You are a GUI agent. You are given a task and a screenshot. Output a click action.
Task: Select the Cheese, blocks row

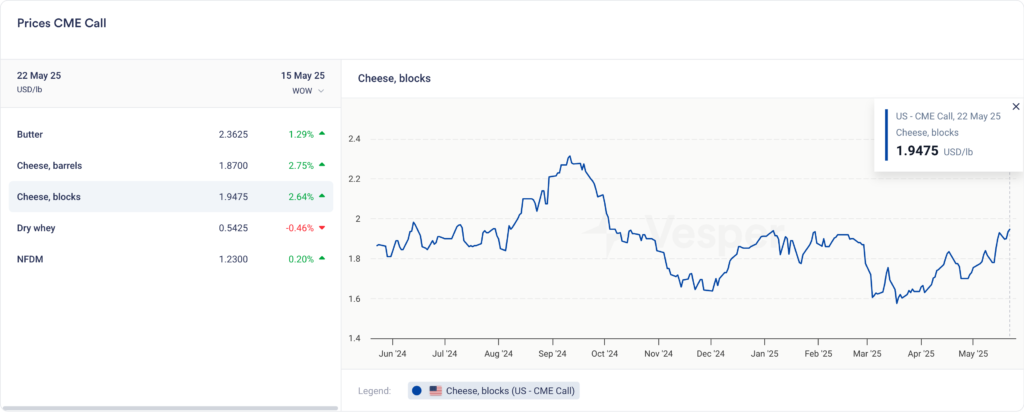pos(174,197)
